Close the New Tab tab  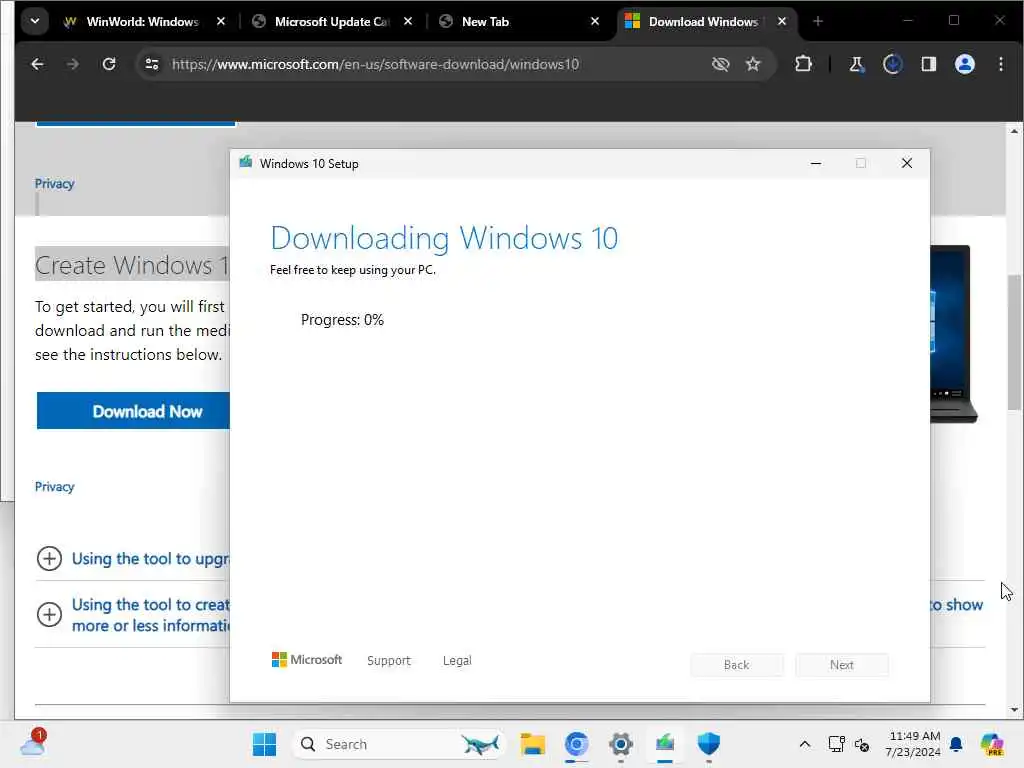[595, 22]
